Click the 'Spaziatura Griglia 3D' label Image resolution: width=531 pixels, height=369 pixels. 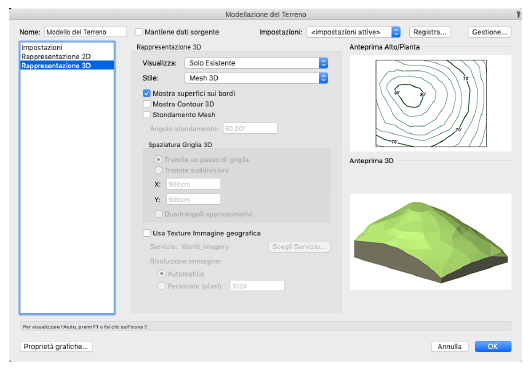pyautogui.click(x=180, y=145)
